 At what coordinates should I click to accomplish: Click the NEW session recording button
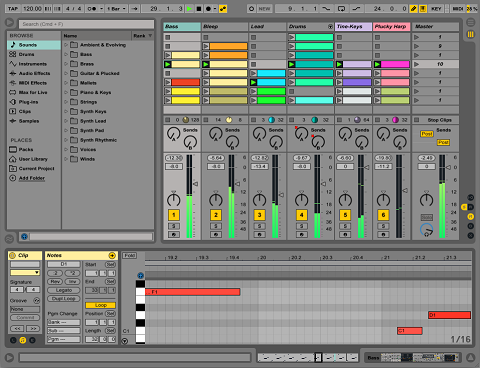click(x=264, y=9)
